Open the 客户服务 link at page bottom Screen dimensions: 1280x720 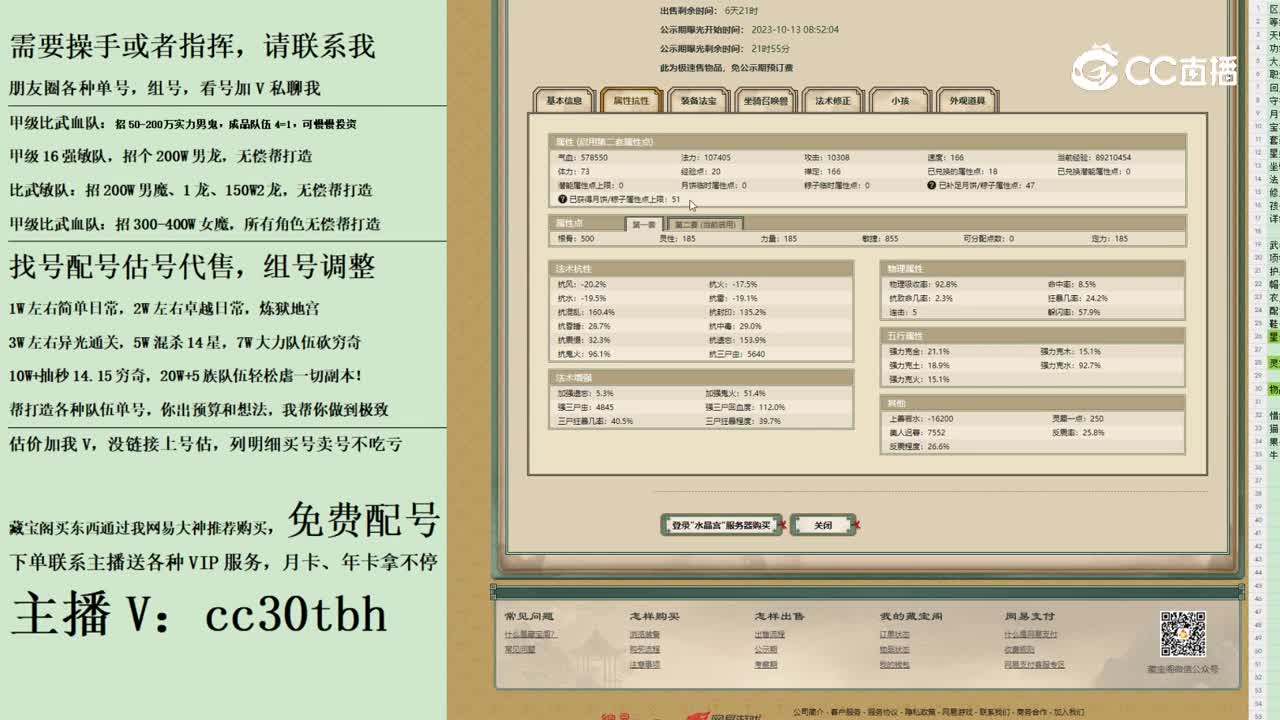(x=845, y=712)
